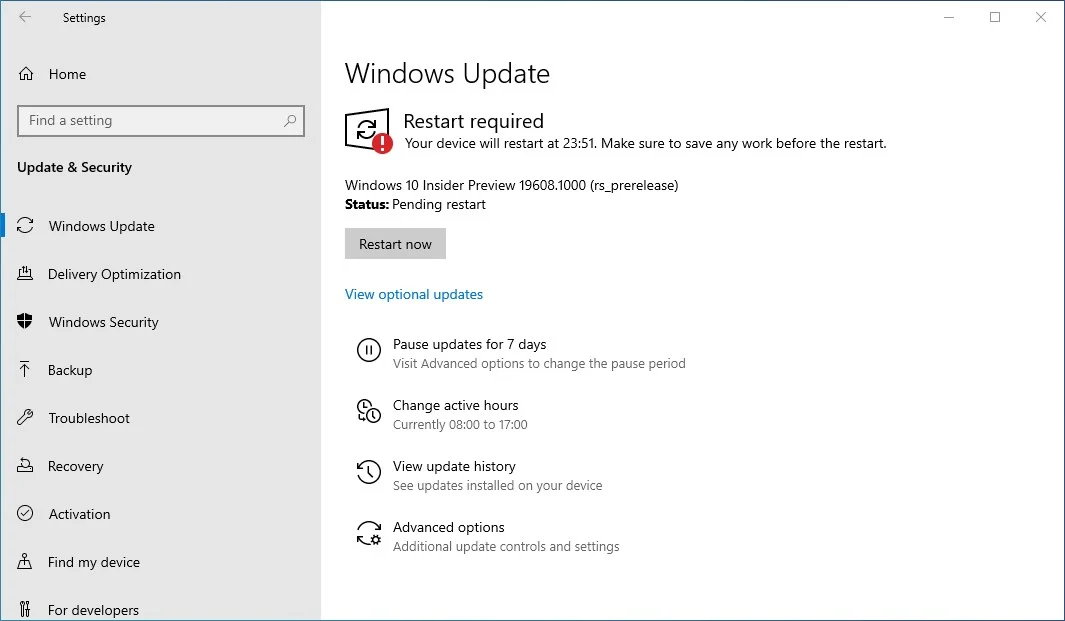Click the Backup arrow icon
Screen dimensions: 1065x621
(x=25, y=370)
